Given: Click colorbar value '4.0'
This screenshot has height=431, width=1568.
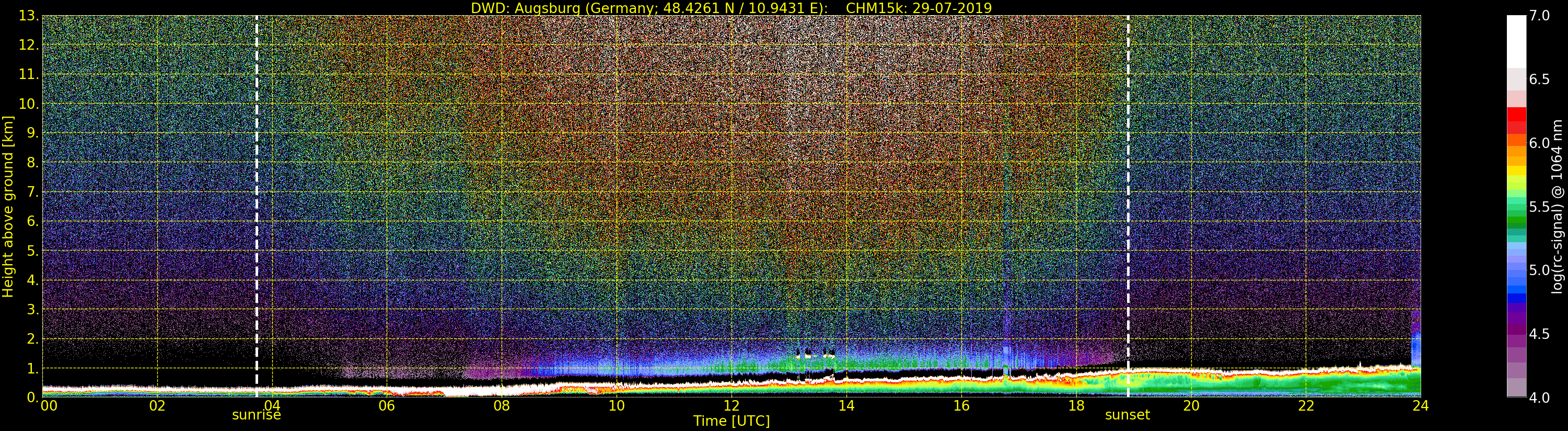Looking at the screenshot, I should point(1539,398).
